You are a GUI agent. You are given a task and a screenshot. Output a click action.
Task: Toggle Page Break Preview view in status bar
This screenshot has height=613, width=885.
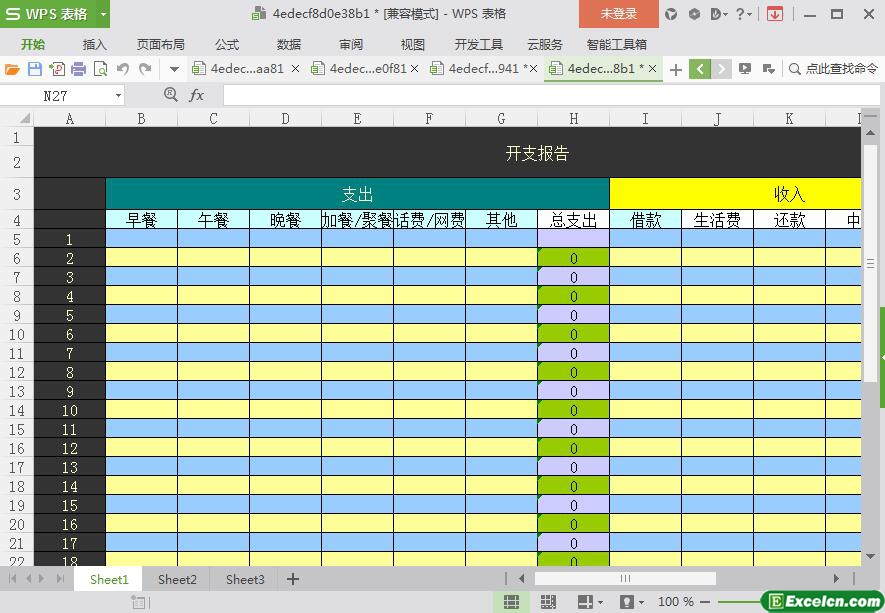(548, 602)
